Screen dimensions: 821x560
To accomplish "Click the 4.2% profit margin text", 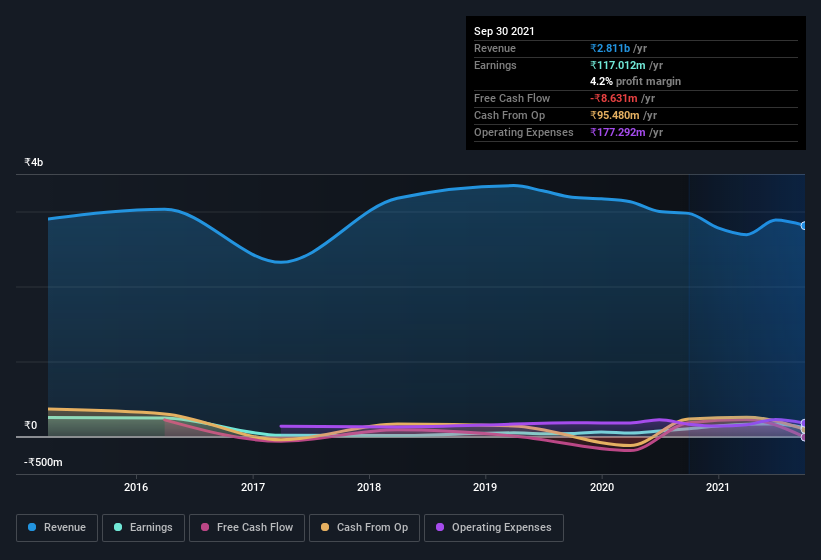I will point(636,81).
